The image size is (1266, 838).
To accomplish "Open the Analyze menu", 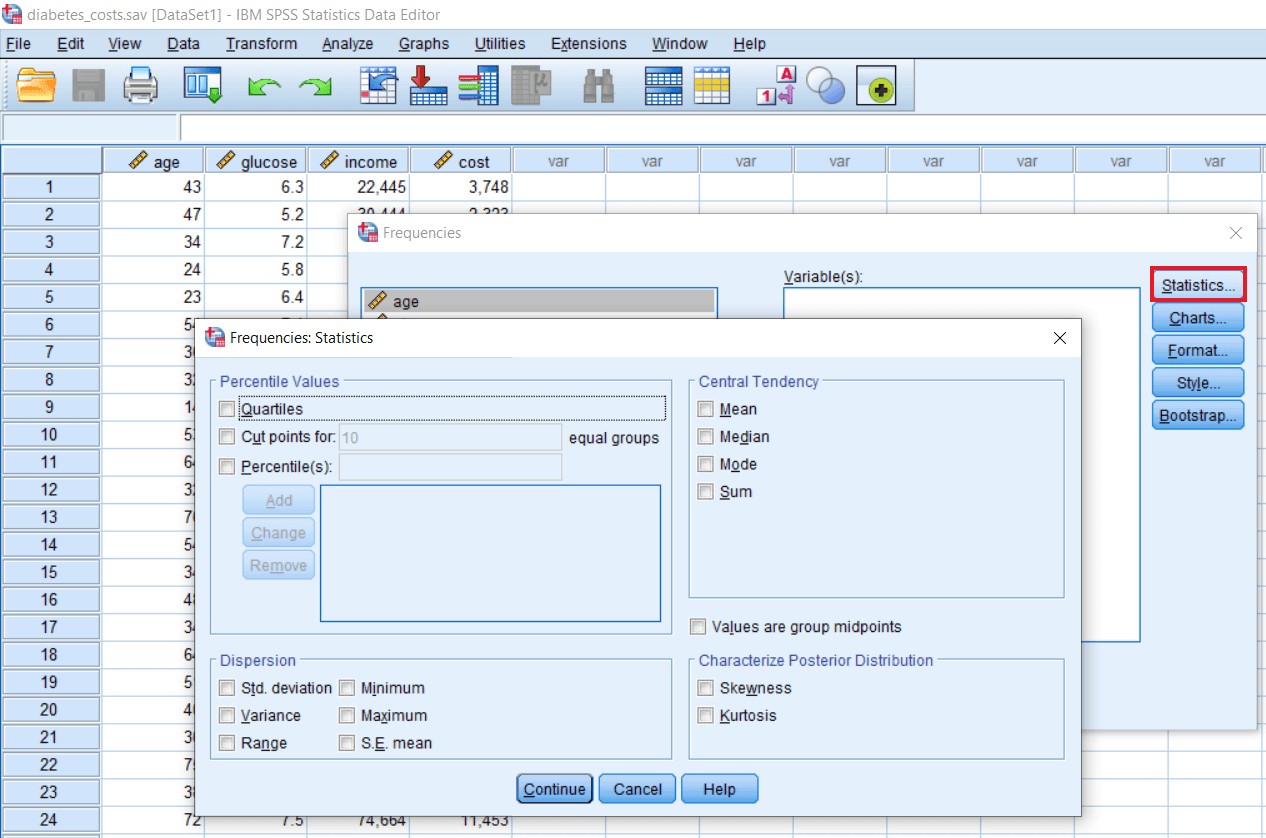I will pos(347,43).
